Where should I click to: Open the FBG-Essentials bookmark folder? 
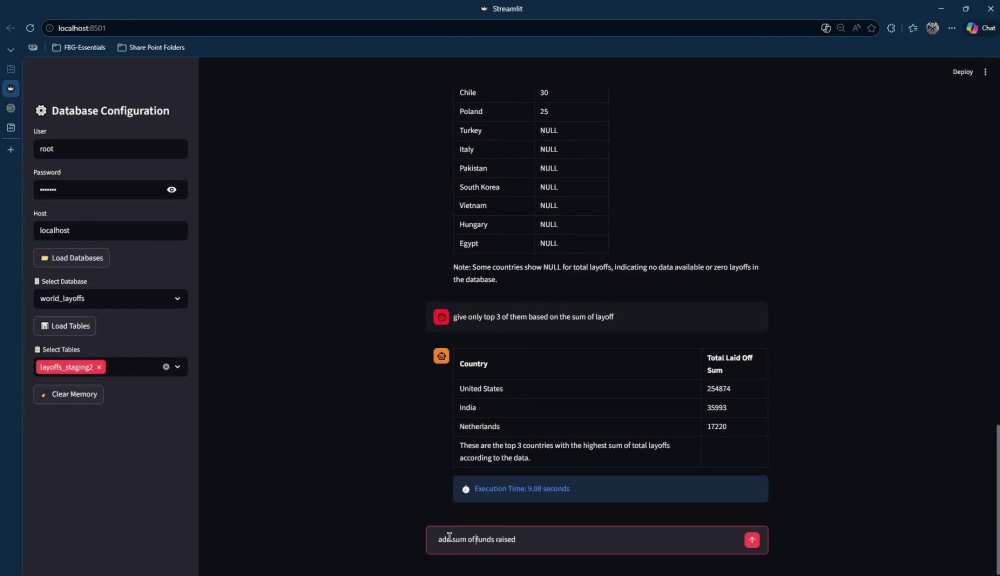(x=78, y=47)
